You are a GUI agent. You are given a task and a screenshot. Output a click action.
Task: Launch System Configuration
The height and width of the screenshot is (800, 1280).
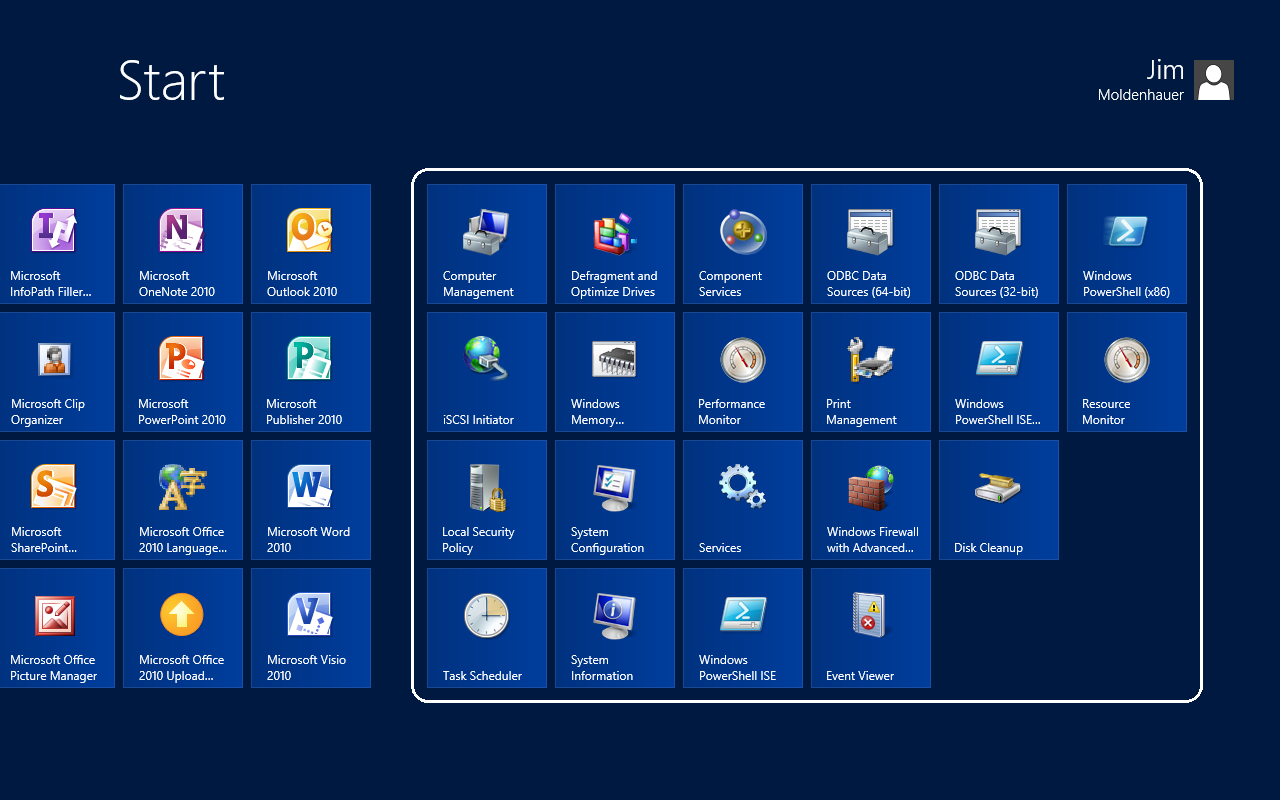[x=615, y=500]
